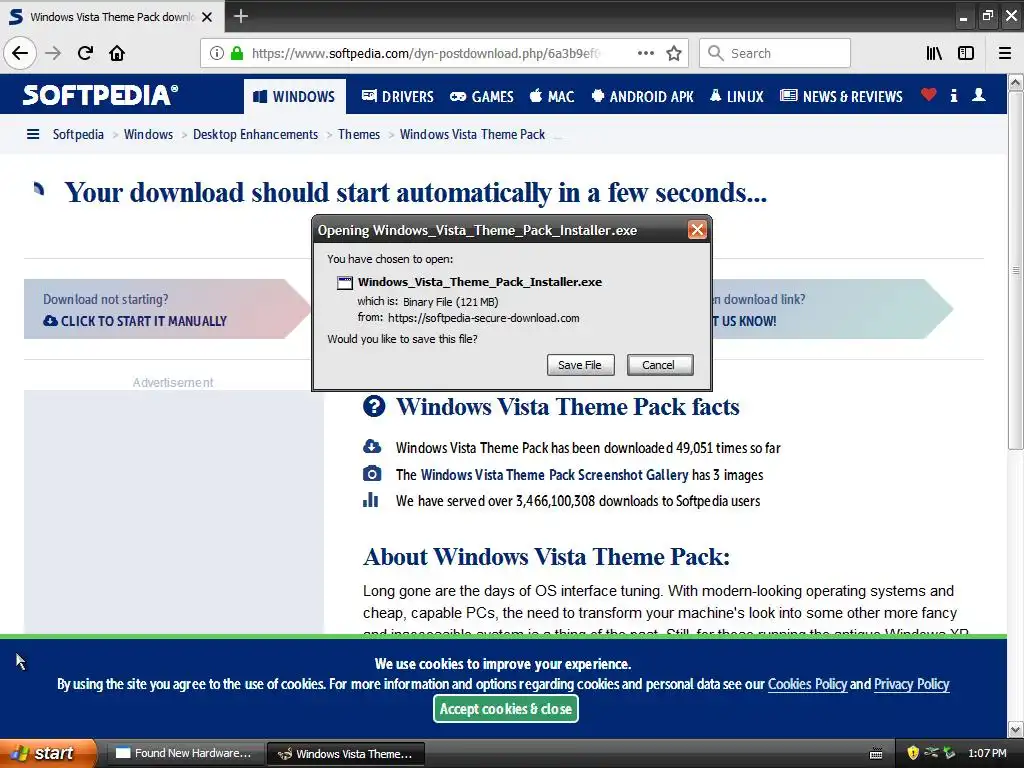Open the Library icon in the toolbar

[x=934, y=54]
